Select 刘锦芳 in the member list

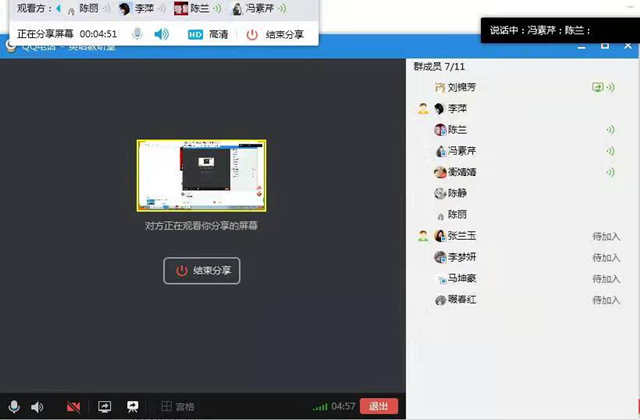click(462, 87)
